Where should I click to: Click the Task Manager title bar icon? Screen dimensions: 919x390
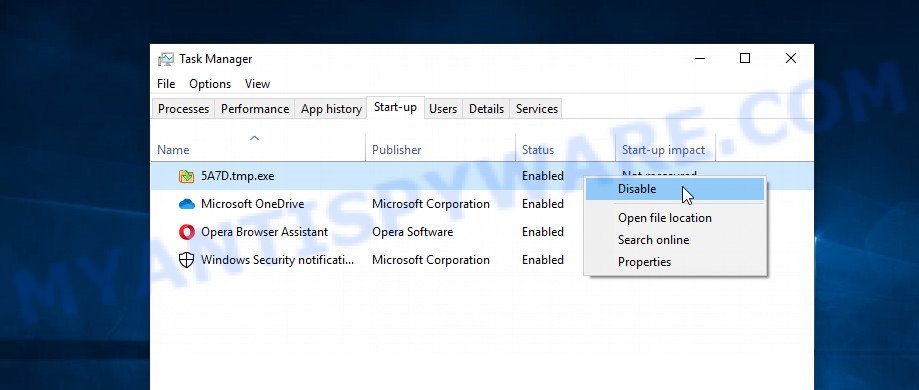point(166,59)
